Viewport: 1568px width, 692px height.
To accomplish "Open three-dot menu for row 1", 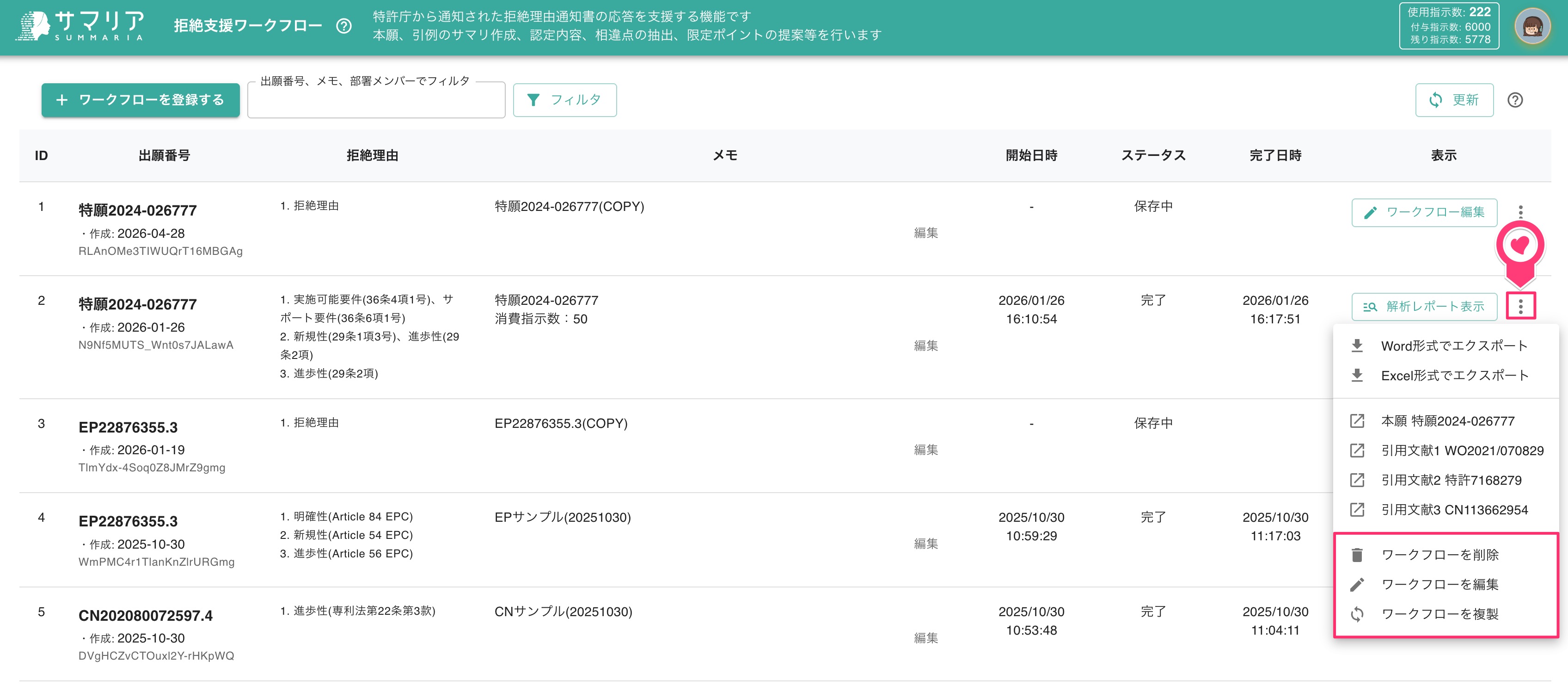I will pyautogui.click(x=1520, y=212).
